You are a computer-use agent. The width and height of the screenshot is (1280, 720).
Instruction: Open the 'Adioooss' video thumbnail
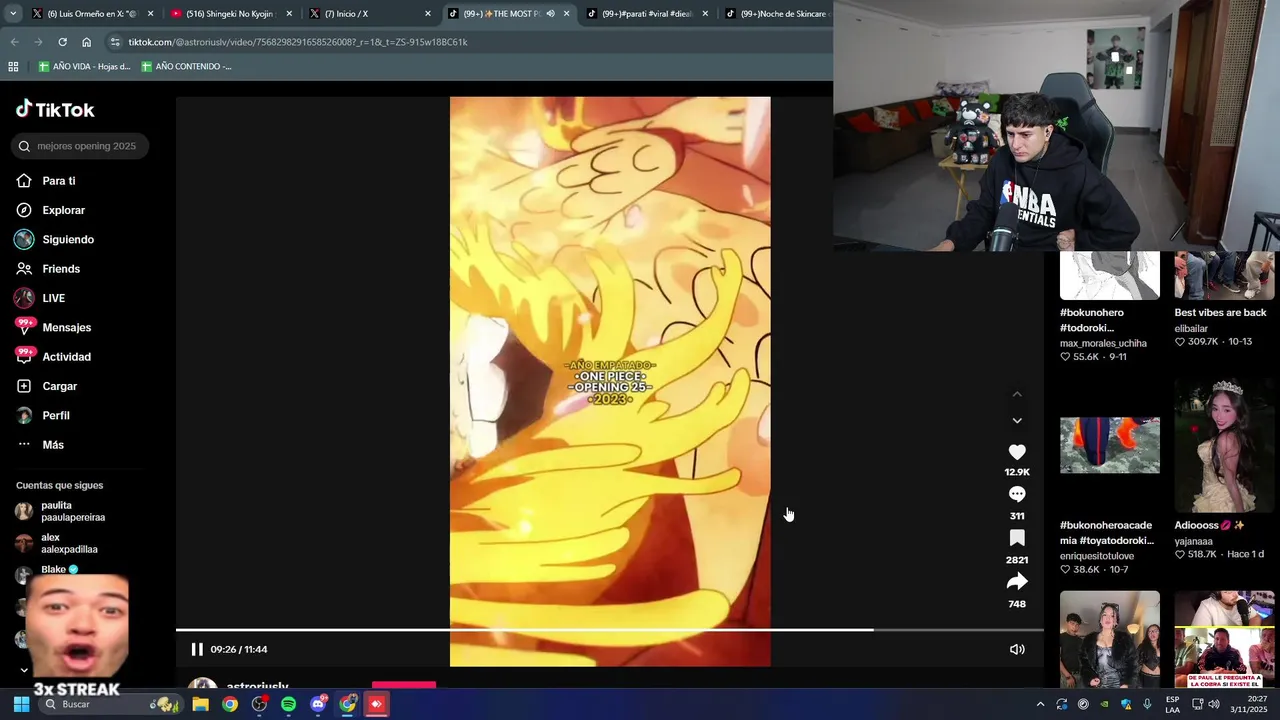tap(1224, 446)
